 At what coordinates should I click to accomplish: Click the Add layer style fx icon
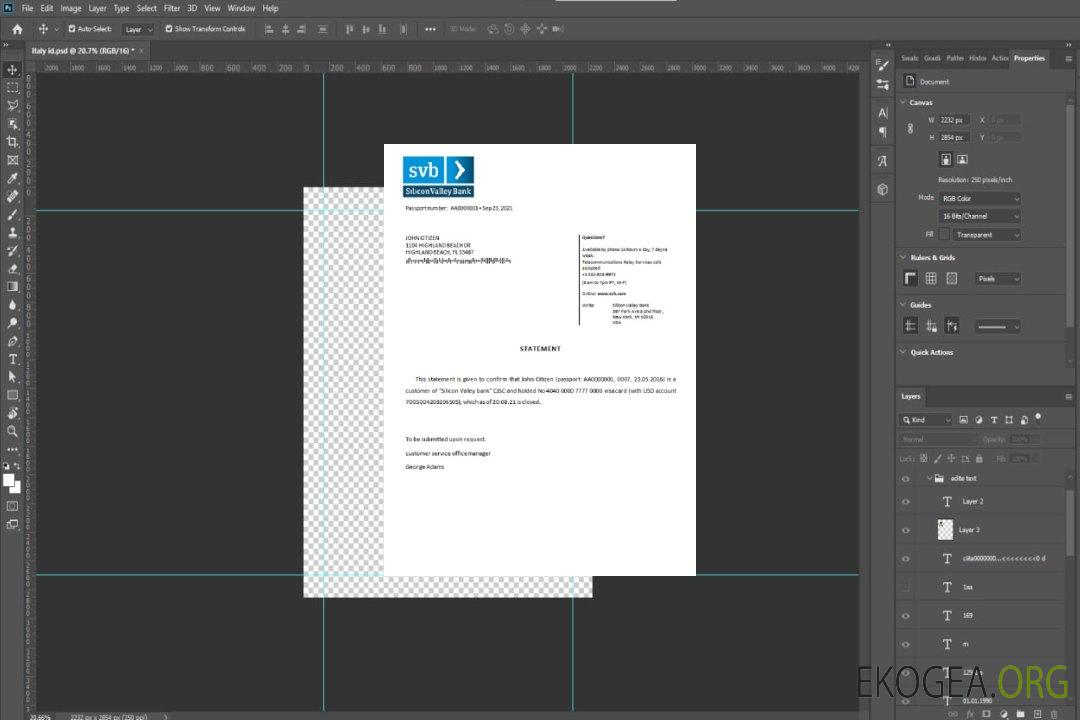[x=970, y=714]
